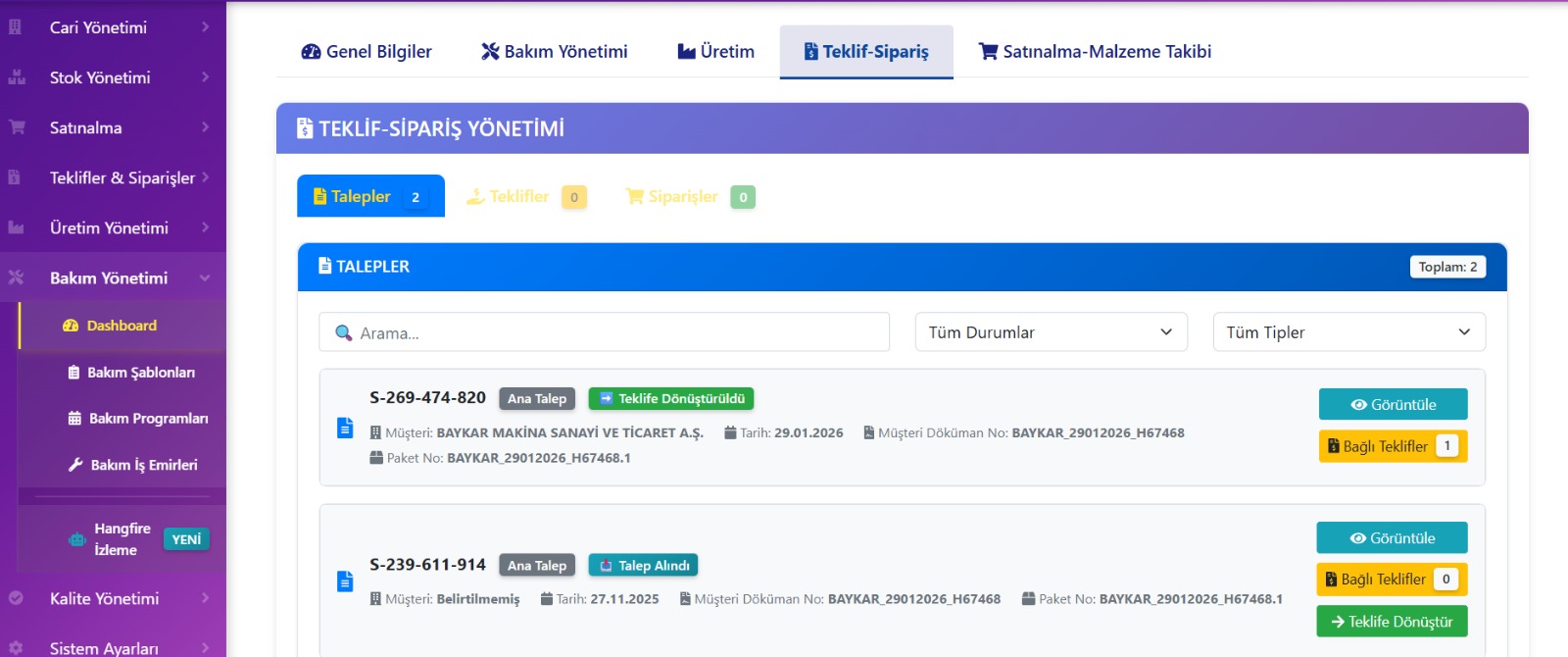
Task: Switch to the Satınalma-Malzeme Takibi tab
Action: click(x=1095, y=52)
